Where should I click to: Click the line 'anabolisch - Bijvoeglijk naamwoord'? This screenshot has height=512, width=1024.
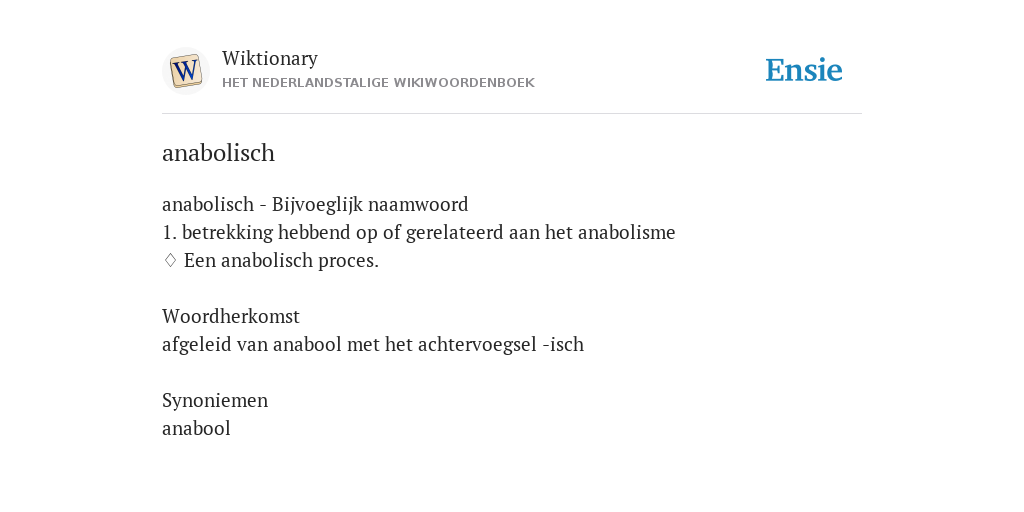315,204
